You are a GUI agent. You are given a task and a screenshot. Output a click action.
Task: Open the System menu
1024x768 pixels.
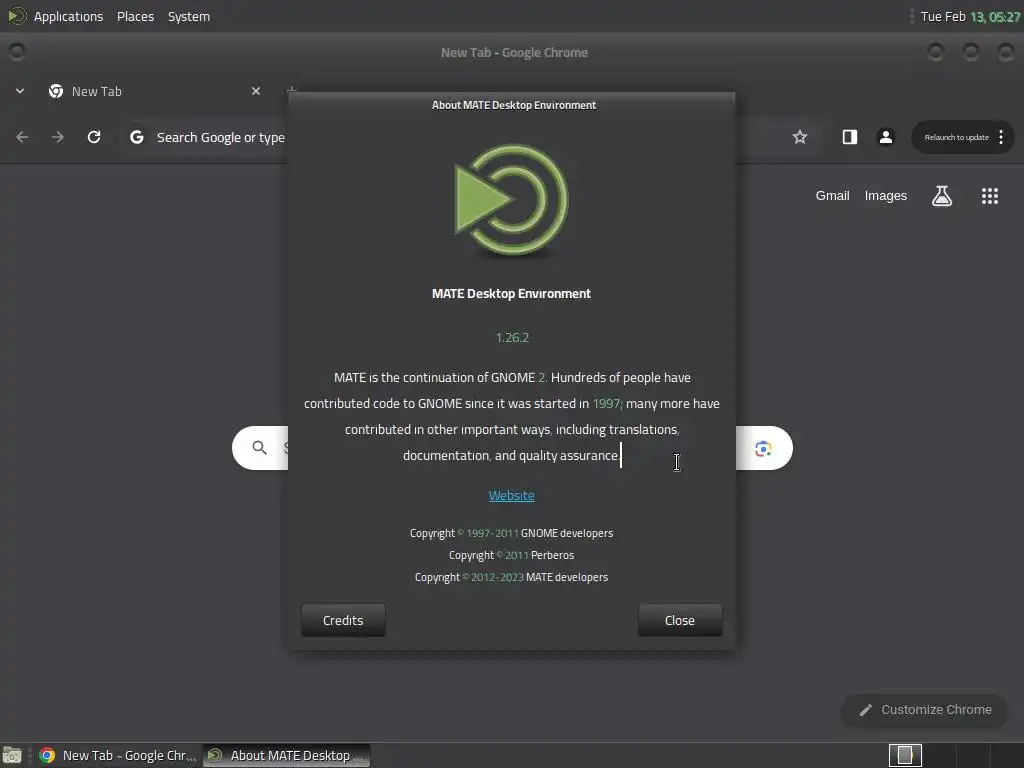tap(189, 16)
